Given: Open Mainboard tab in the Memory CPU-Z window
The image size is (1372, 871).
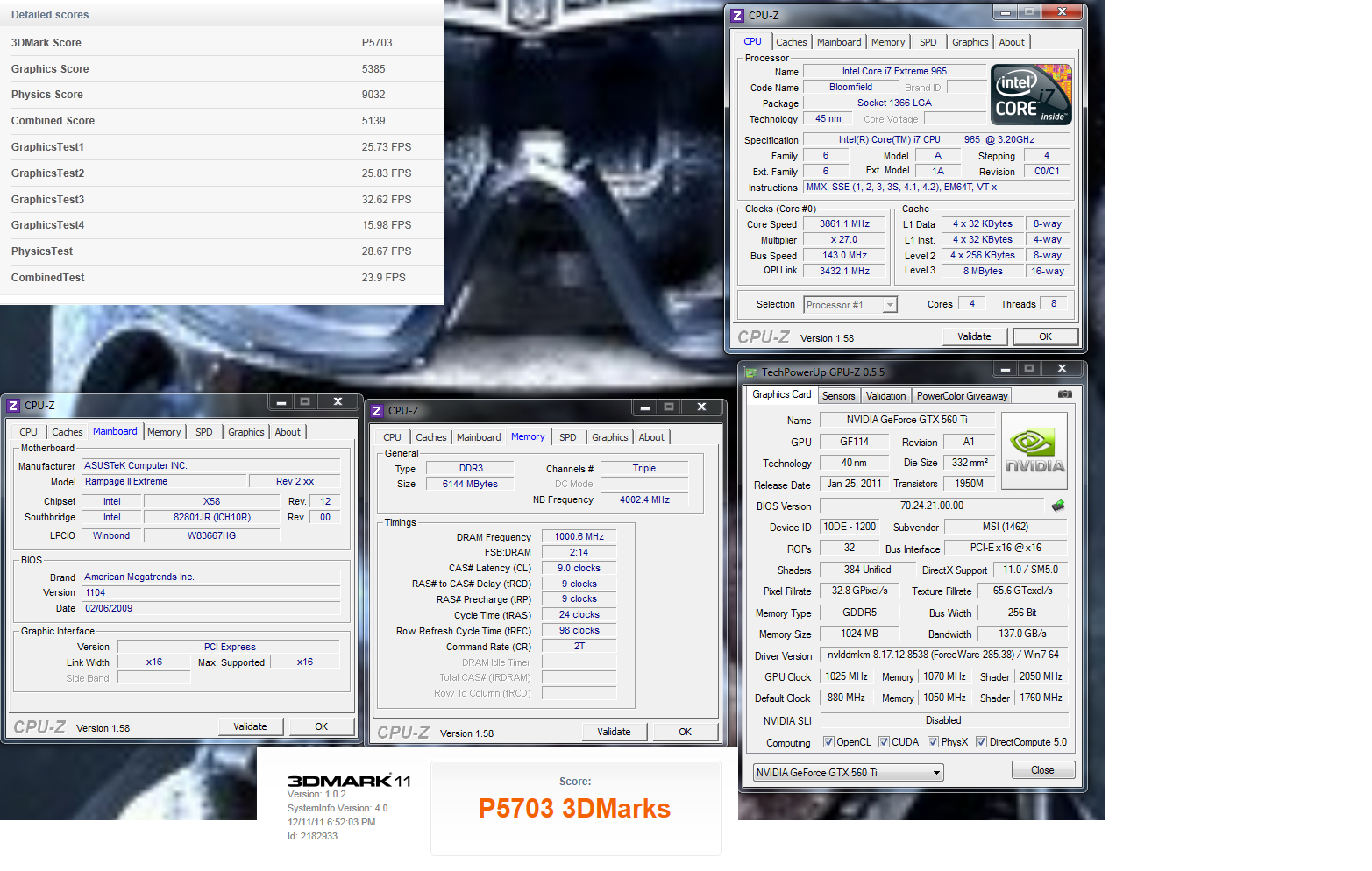Looking at the screenshot, I should pyautogui.click(x=479, y=437).
